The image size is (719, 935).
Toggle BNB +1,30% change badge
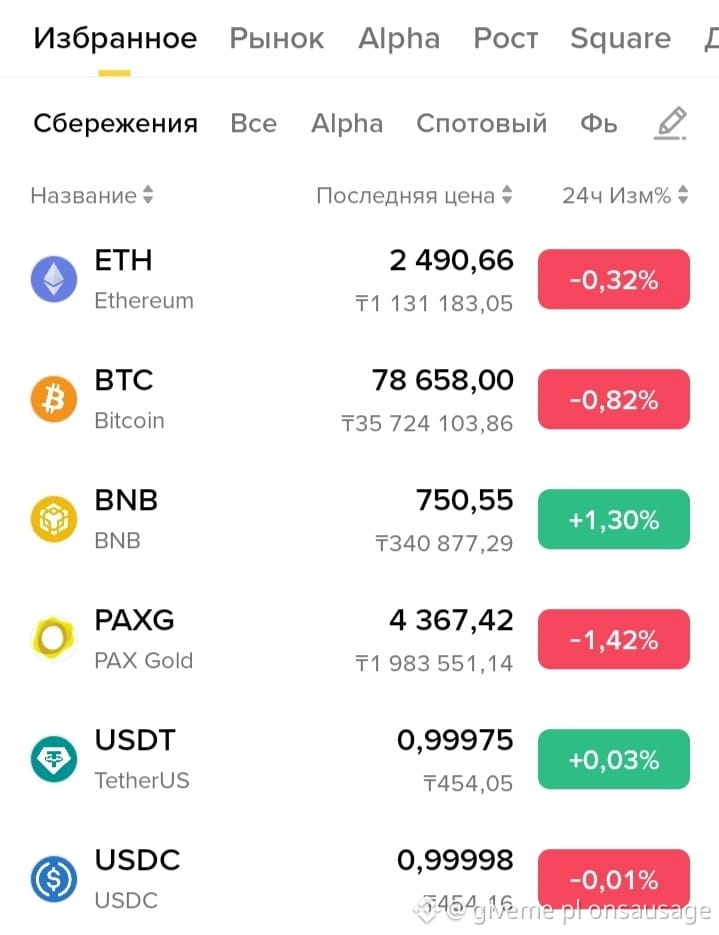pos(613,519)
